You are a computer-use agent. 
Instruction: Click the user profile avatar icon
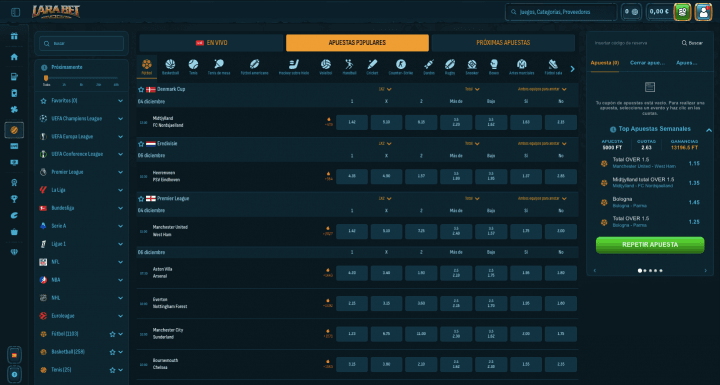[x=703, y=12]
